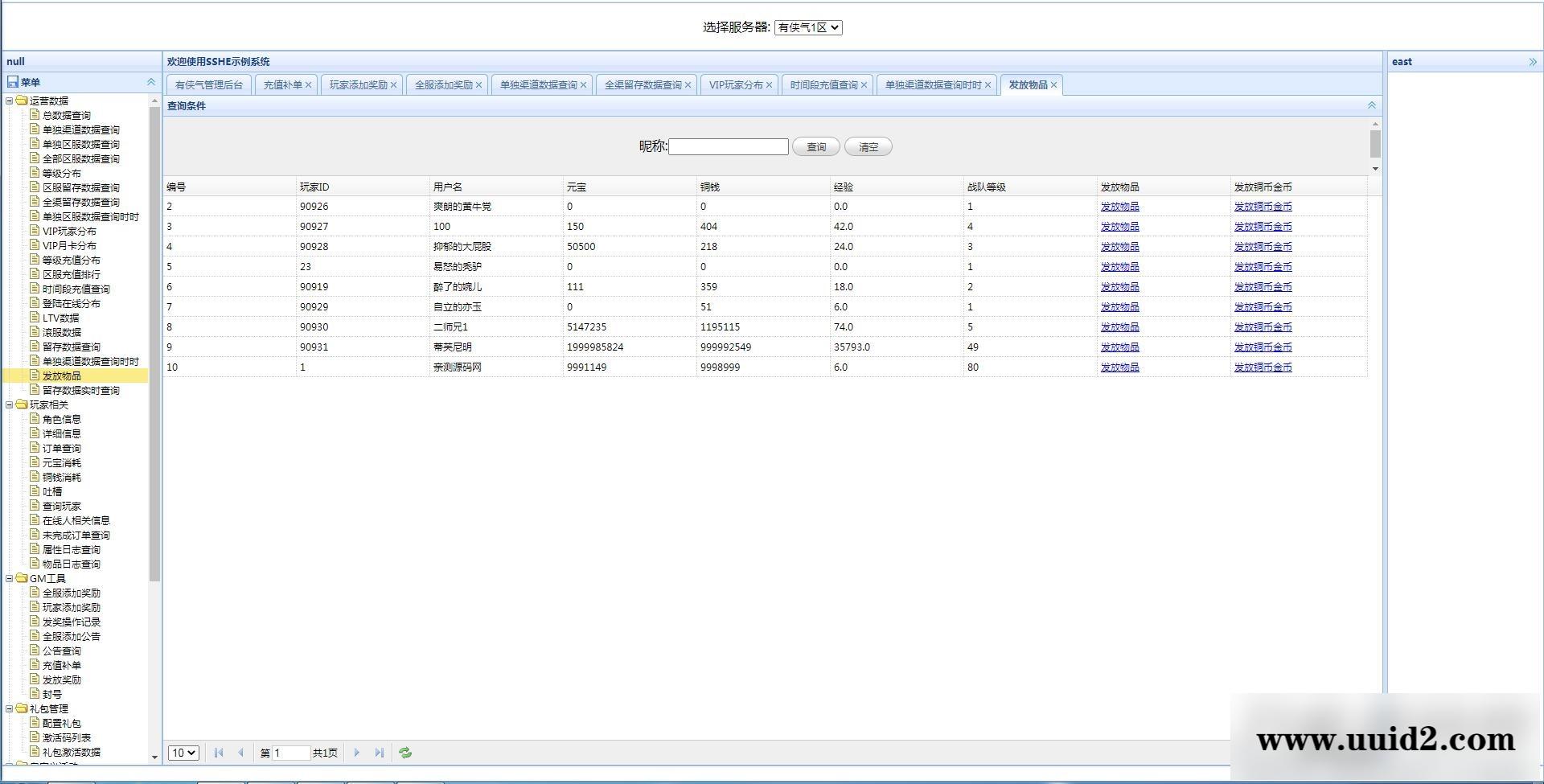Open the page size dropdown showing 10
Screen dimensions: 1544x784
click(183, 753)
